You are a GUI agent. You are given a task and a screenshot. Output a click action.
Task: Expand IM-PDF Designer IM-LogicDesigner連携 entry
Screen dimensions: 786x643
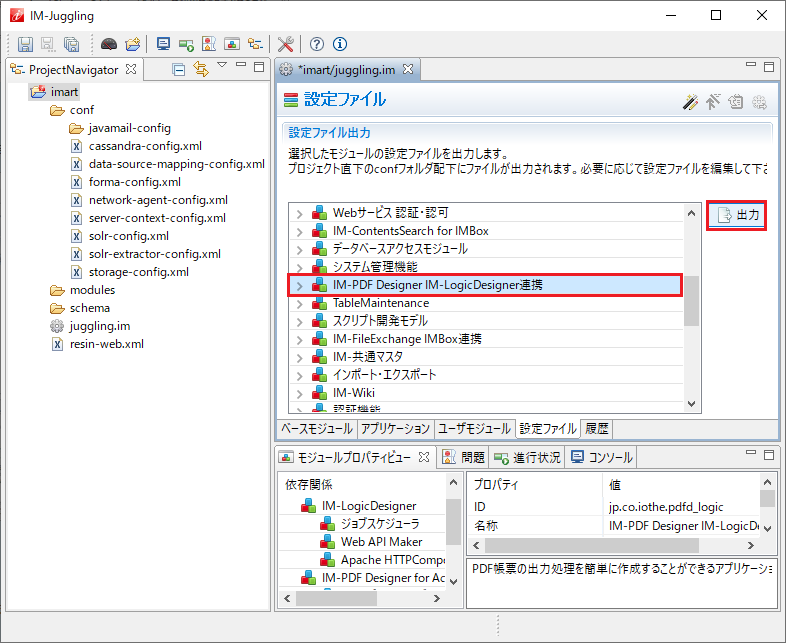(x=300, y=286)
